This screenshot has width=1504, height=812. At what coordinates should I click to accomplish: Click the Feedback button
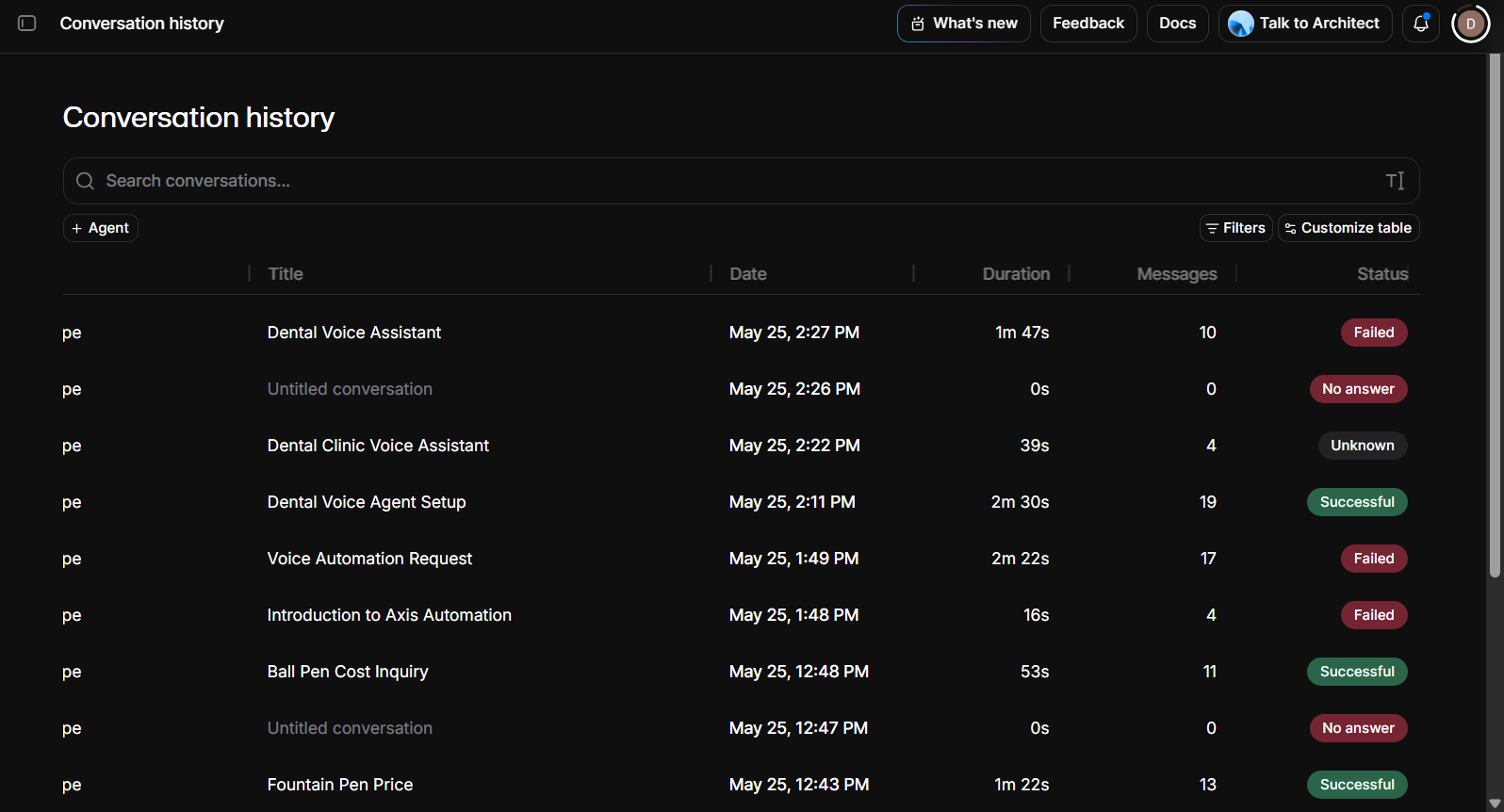click(1088, 24)
